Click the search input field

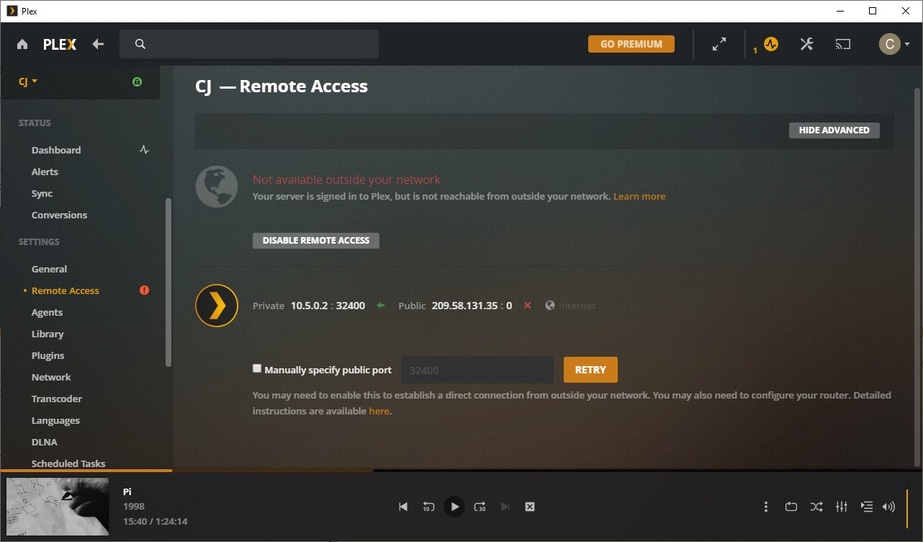(249, 44)
